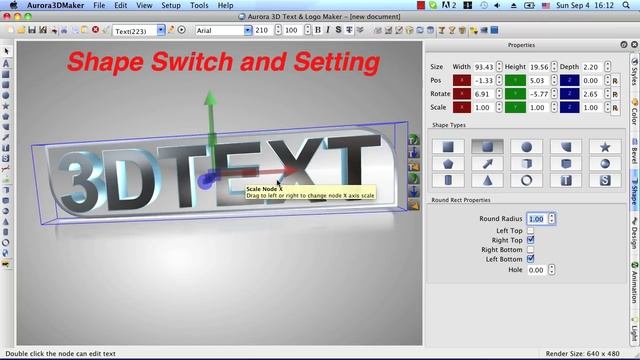The width and height of the screenshot is (640, 360).
Task: Select the T text-board shape type
Action: (x=566, y=180)
